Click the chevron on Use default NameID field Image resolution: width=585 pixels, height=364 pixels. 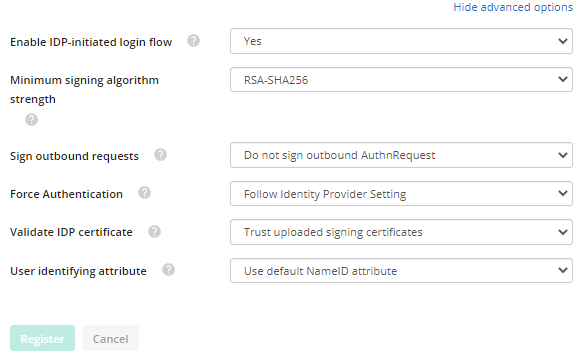563,270
